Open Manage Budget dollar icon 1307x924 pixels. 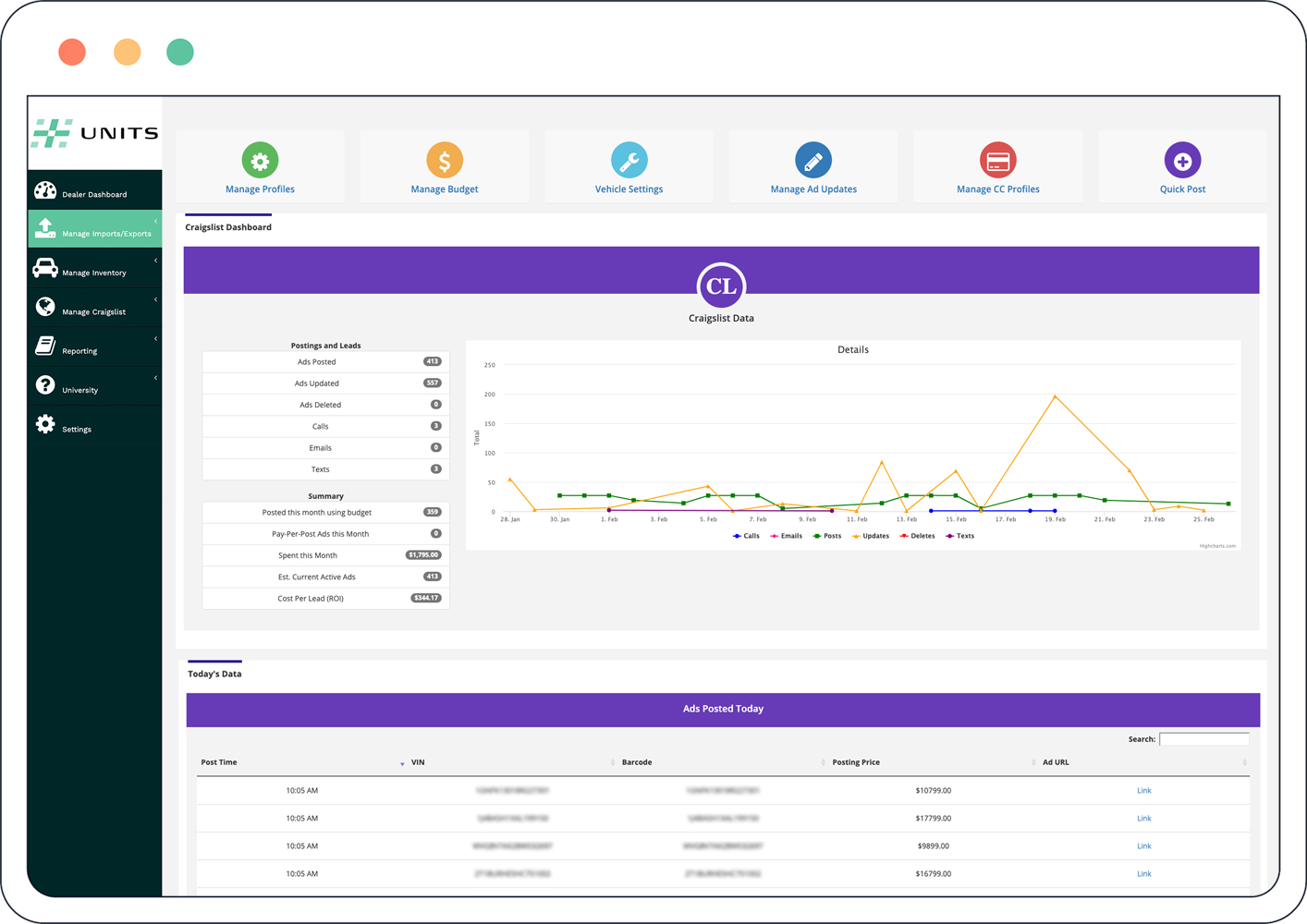pyautogui.click(x=445, y=161)
